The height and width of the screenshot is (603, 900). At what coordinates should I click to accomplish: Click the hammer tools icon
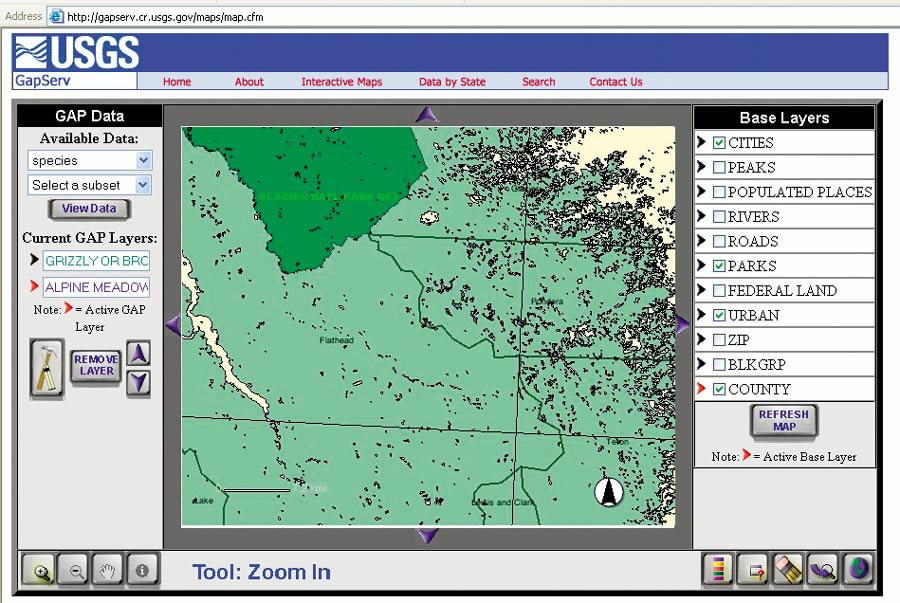pos(46,367)
